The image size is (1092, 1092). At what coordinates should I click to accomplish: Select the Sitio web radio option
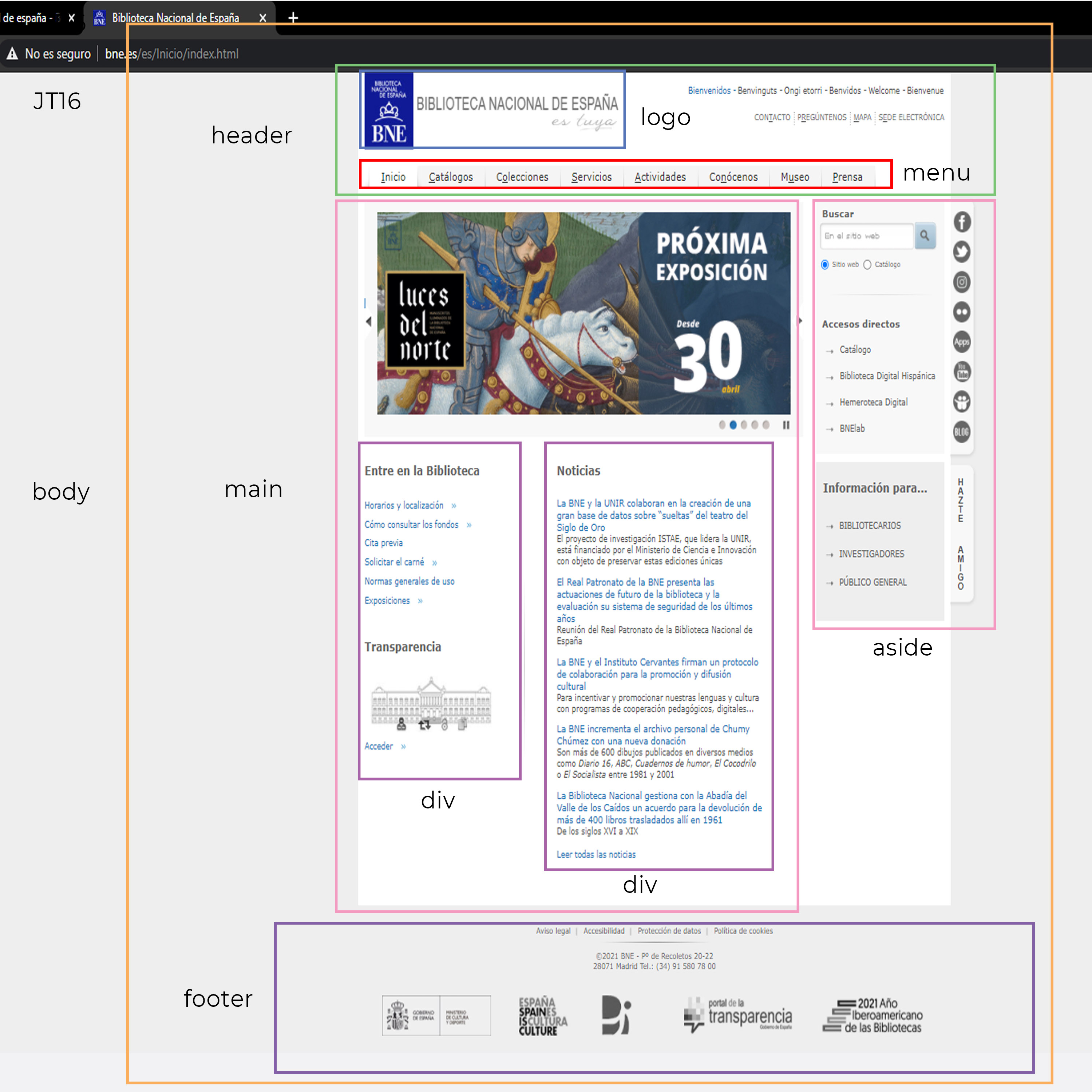(x=825, y=265)
